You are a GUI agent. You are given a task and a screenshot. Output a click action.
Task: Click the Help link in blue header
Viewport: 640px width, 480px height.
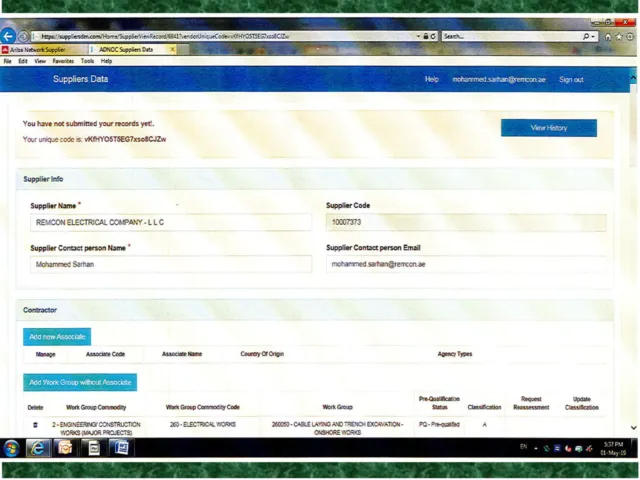point(431,79)
